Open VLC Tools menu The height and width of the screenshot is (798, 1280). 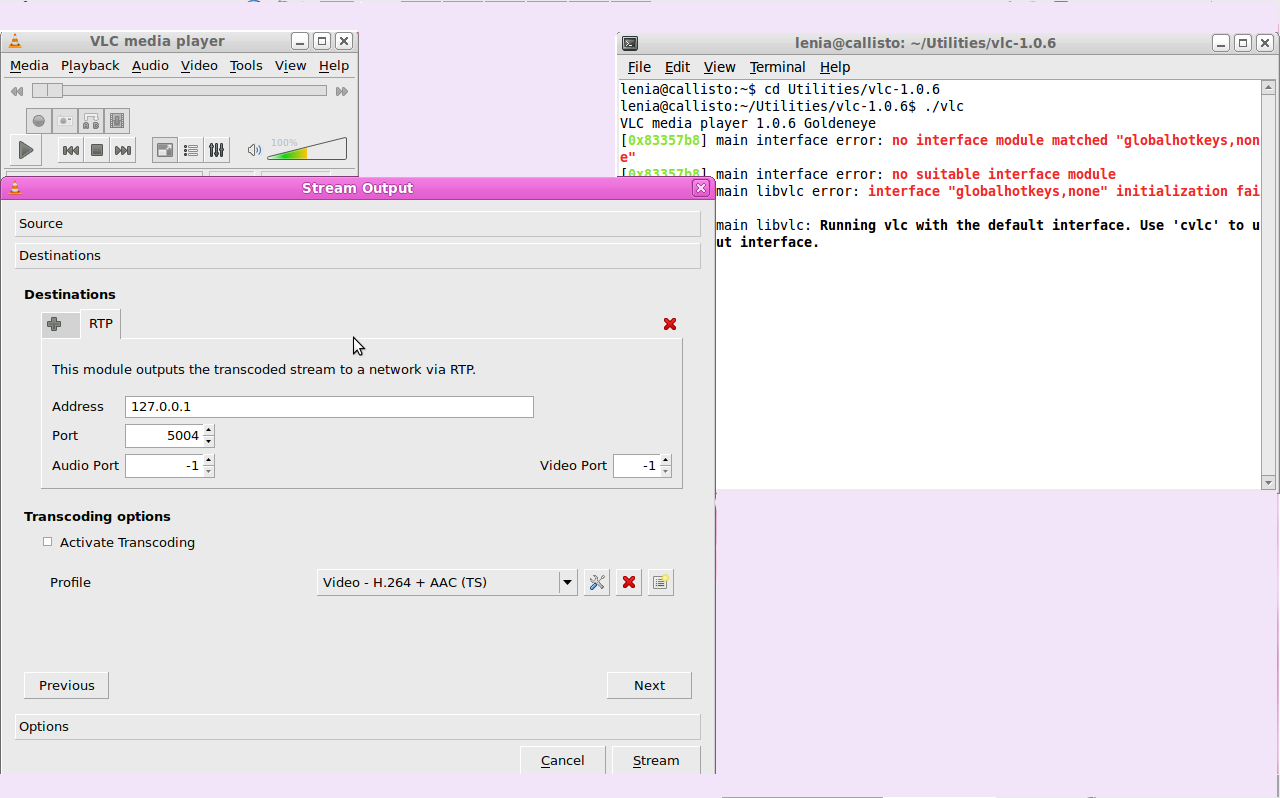coord(246,66)
